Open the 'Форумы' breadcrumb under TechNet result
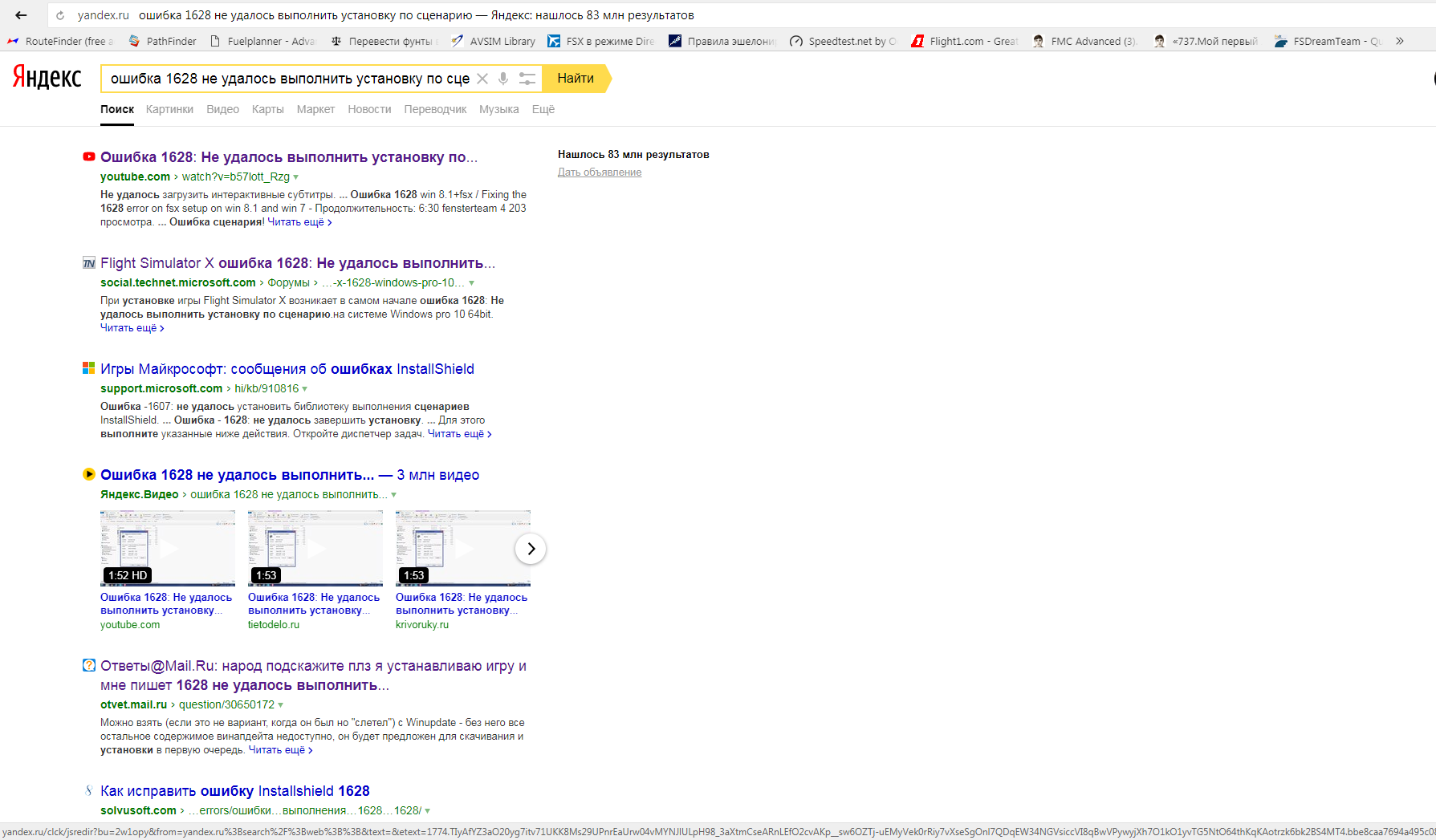Screen dimensions: 1436x840 288,283
